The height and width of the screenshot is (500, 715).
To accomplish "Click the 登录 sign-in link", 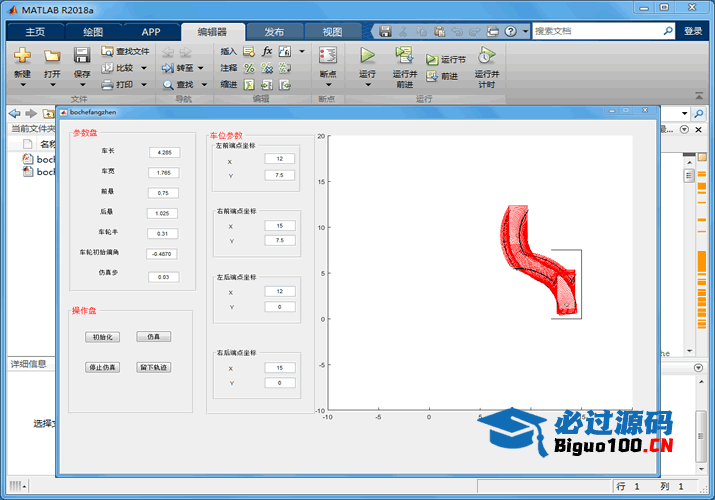I will coord(693,31).
